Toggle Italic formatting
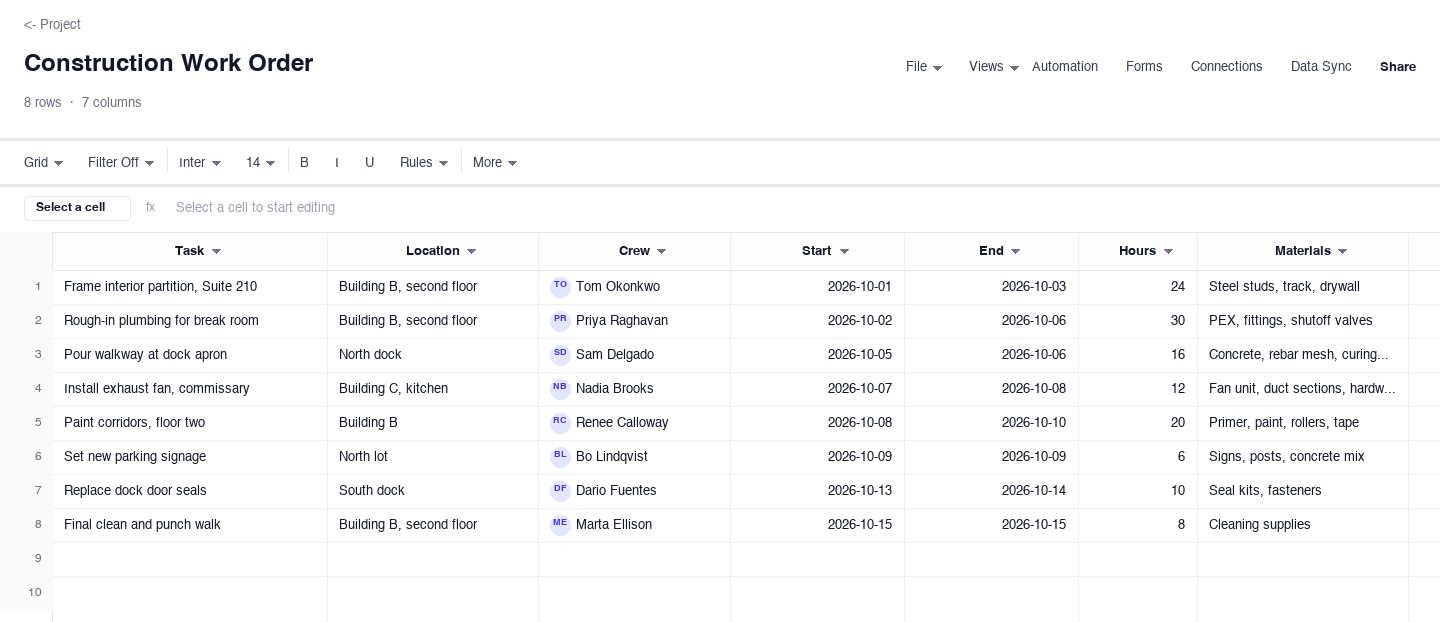This screenshot has height=622, width=1440. (336, 162)
